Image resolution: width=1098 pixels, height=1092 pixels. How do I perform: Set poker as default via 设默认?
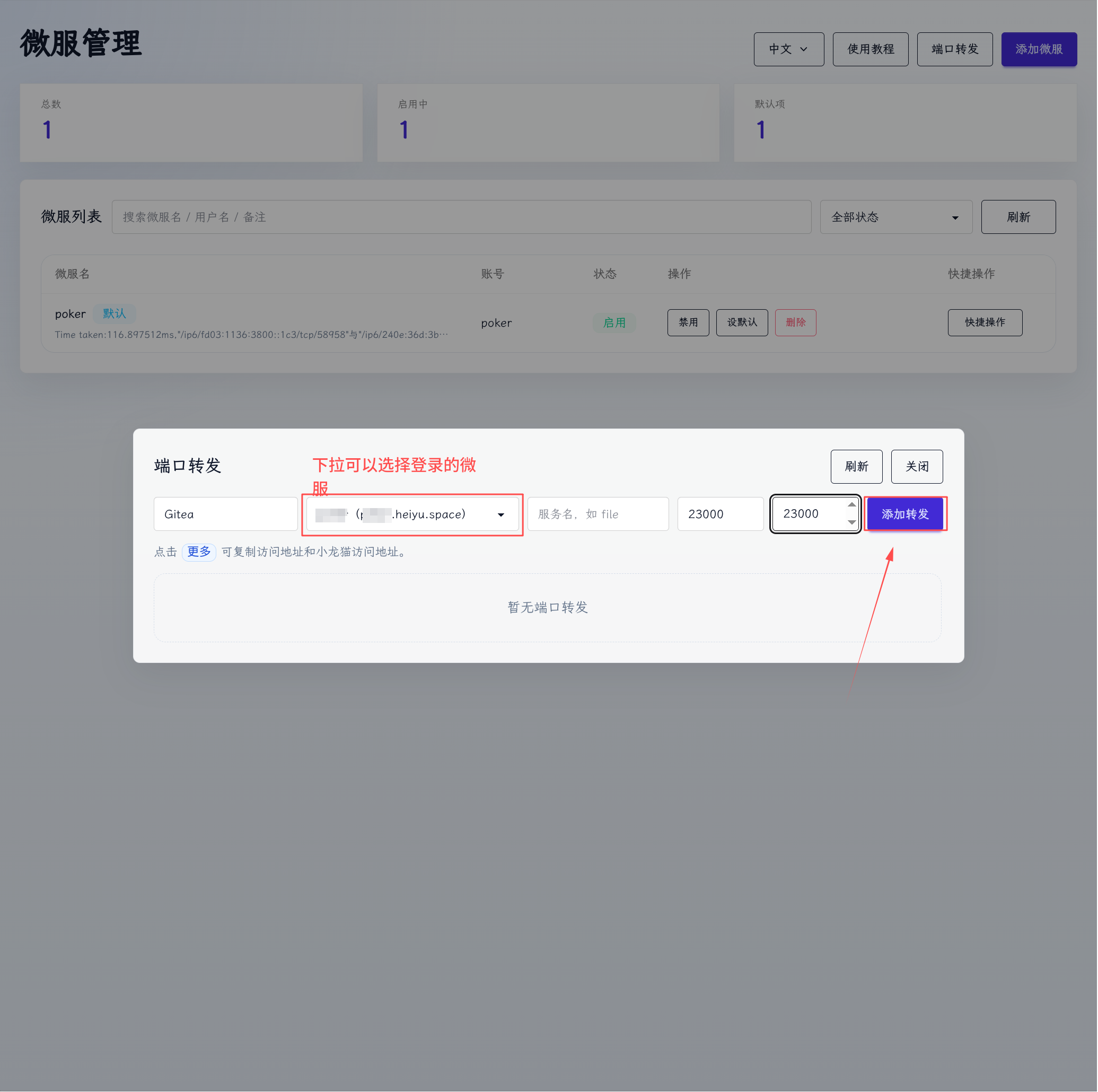click(742, 323)
